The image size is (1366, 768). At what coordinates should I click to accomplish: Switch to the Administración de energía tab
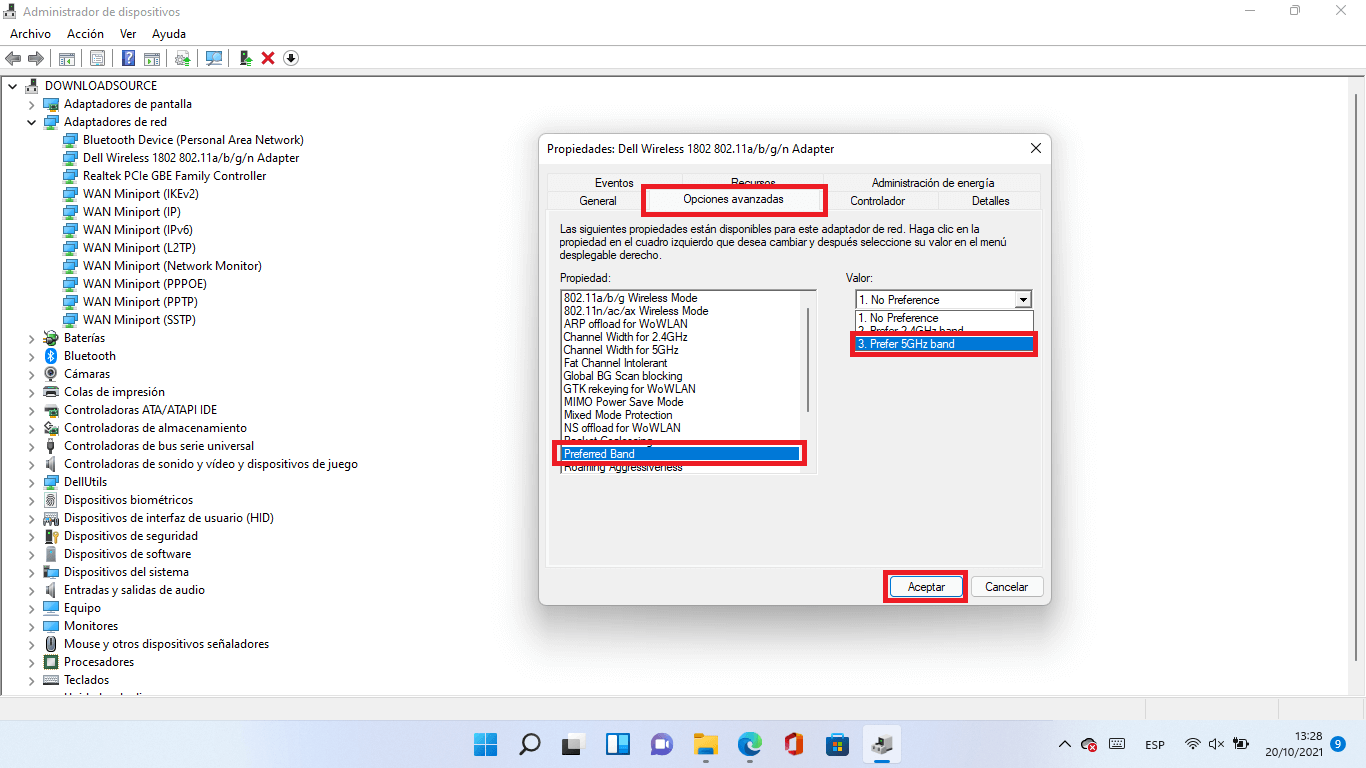(x=933, y=183)
